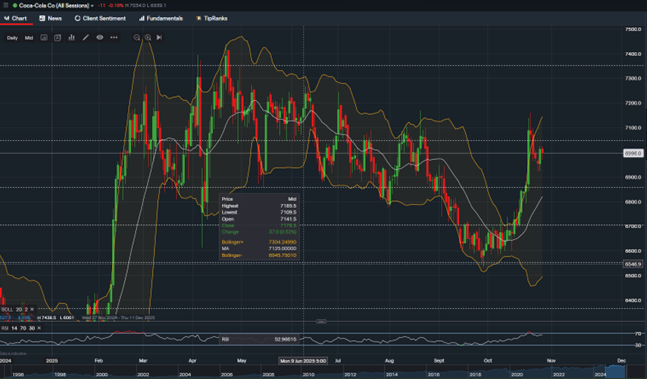Screen dimensions: 647x379
Task: Expand the Coca-Cola Co market dropdown arrow
Action: (92, 6)
